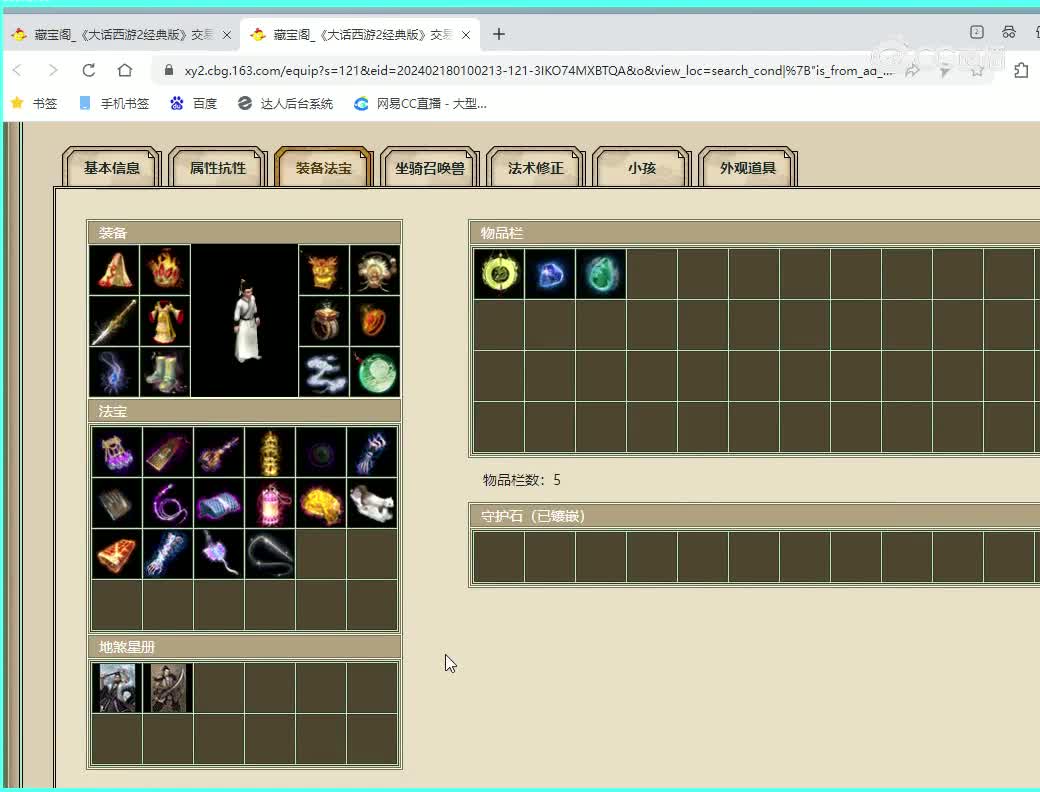Select the ornate ring equipment icon

[324, 321]
